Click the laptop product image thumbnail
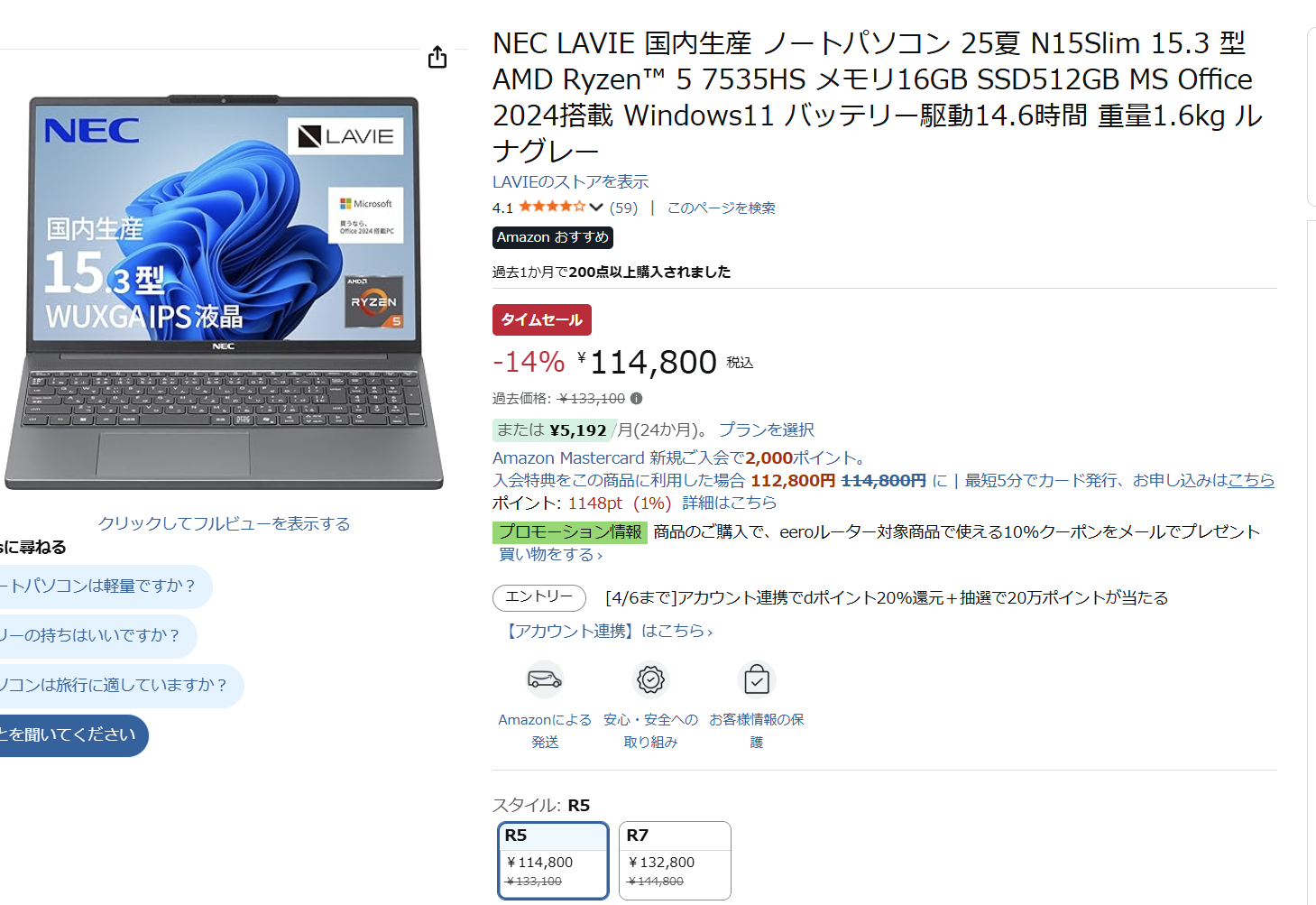The width and height of the screenshot is (1316, 905). click(x=224, y=292)
